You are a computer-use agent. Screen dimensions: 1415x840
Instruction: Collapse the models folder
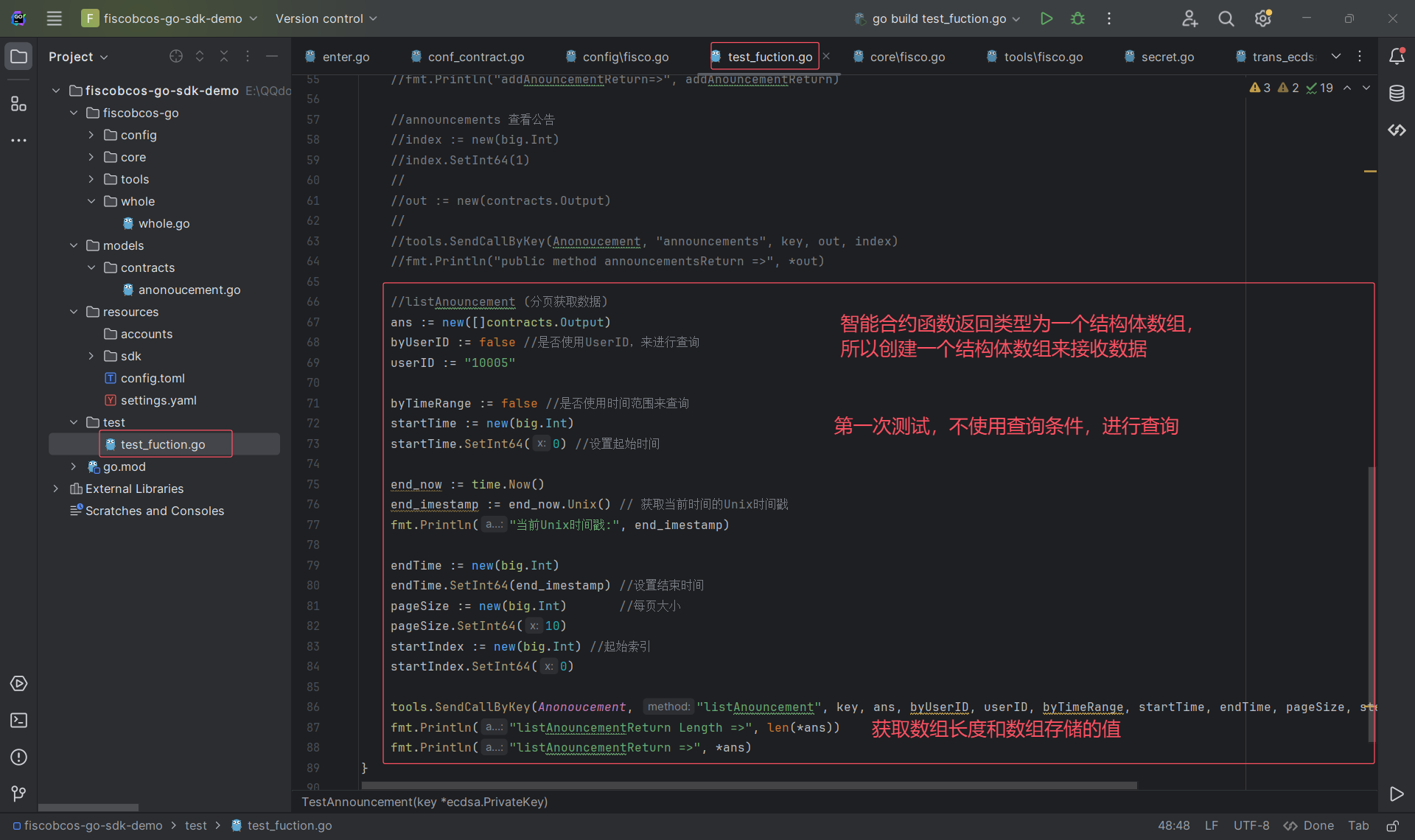(74, 245)
